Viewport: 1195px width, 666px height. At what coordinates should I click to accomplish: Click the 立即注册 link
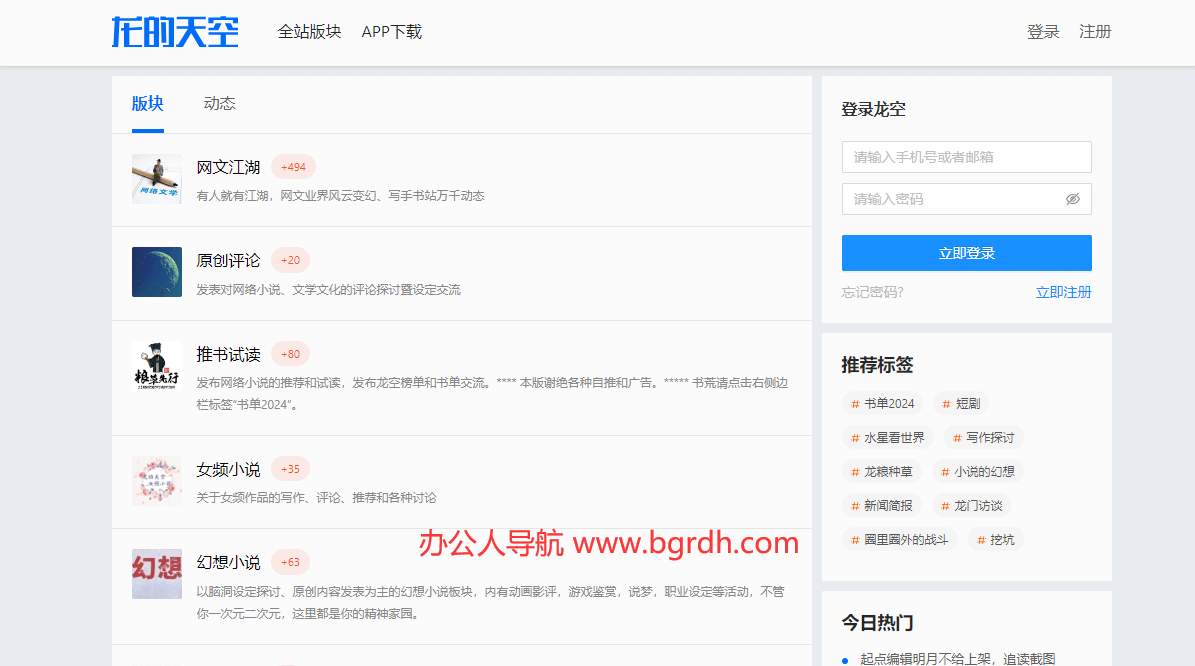pos(1063,292)
